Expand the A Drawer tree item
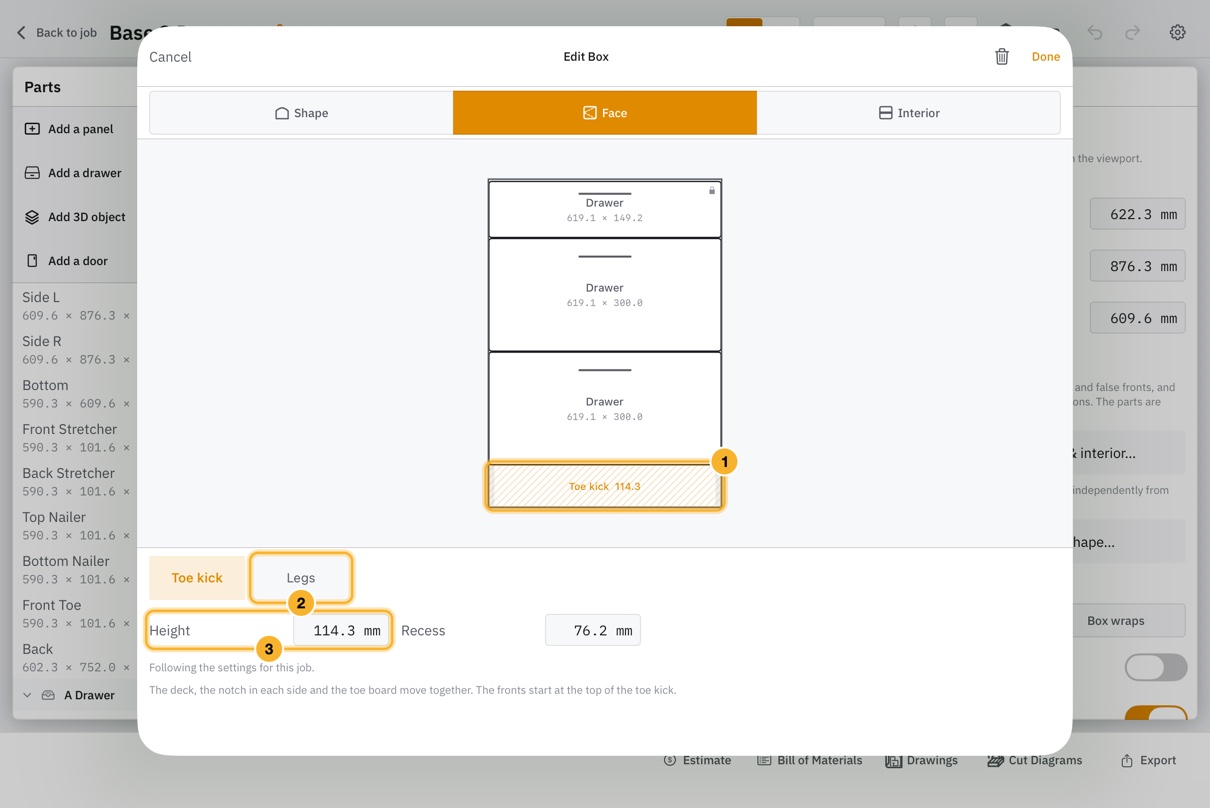The height and width of the screenshot is (808, 1210). [27, 695]
